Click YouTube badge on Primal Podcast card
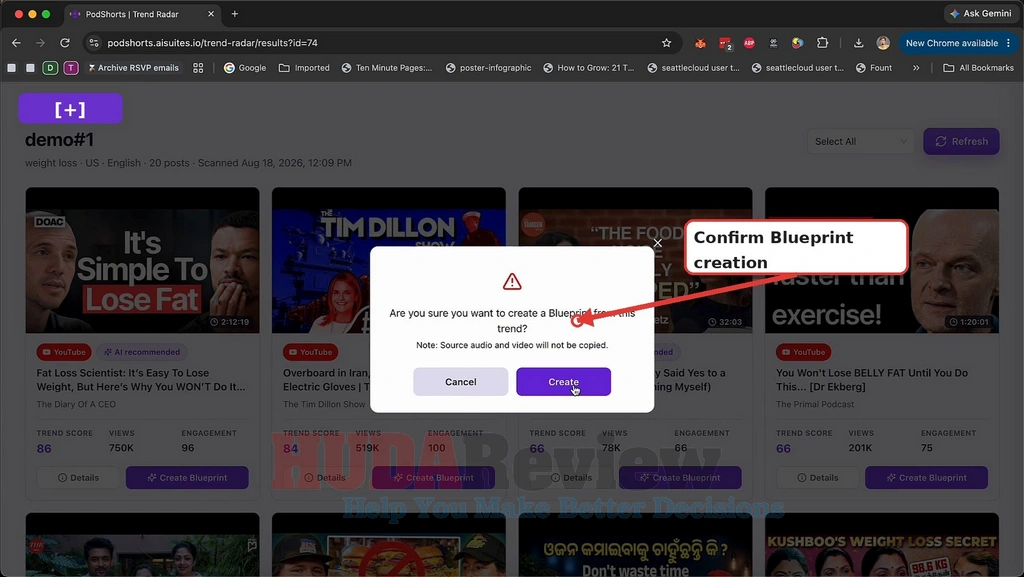Screen dimensions: 1024x577 pyautogui.click(x=803, y=352)
